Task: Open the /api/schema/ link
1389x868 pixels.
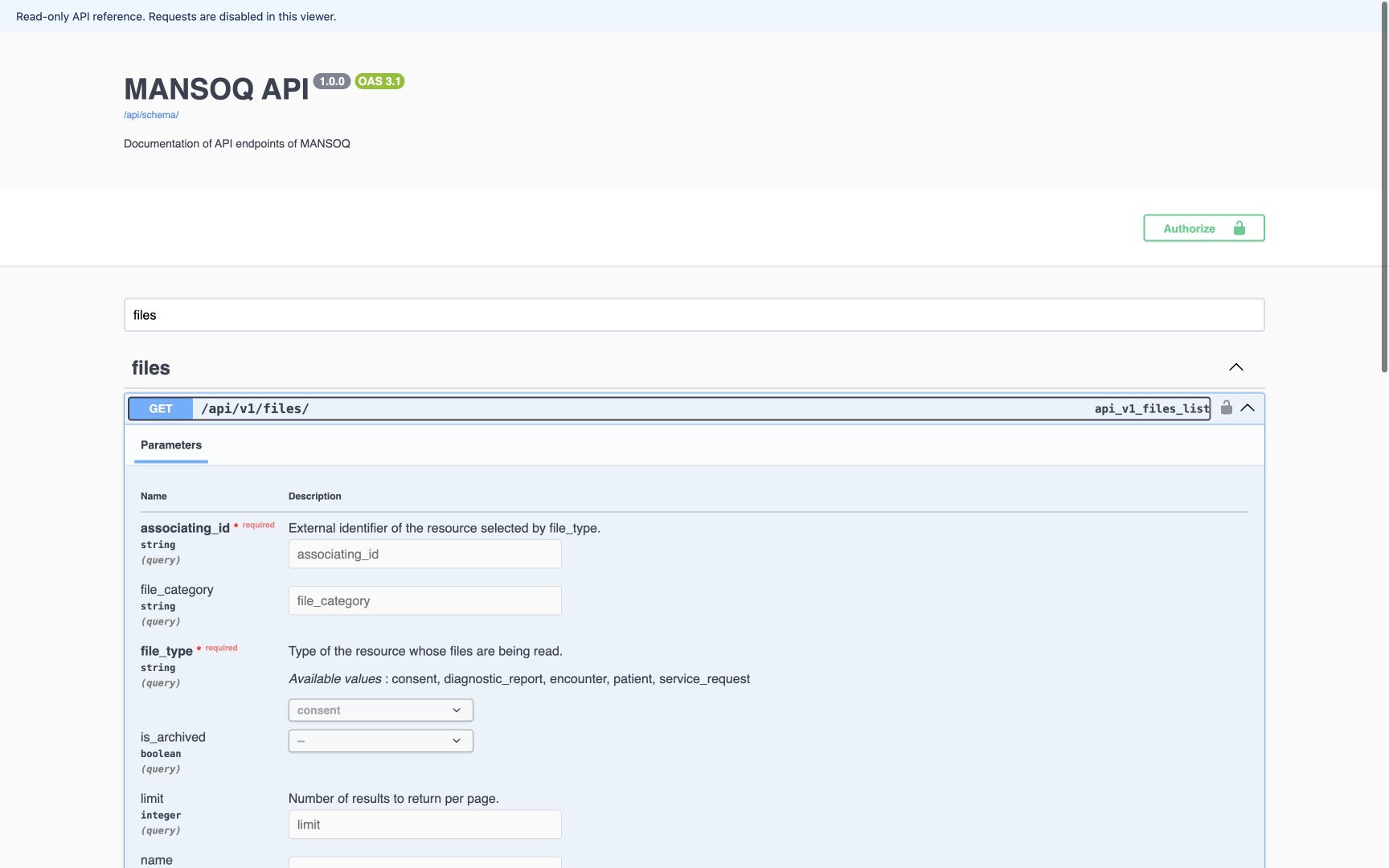Action: pos(151,115)
